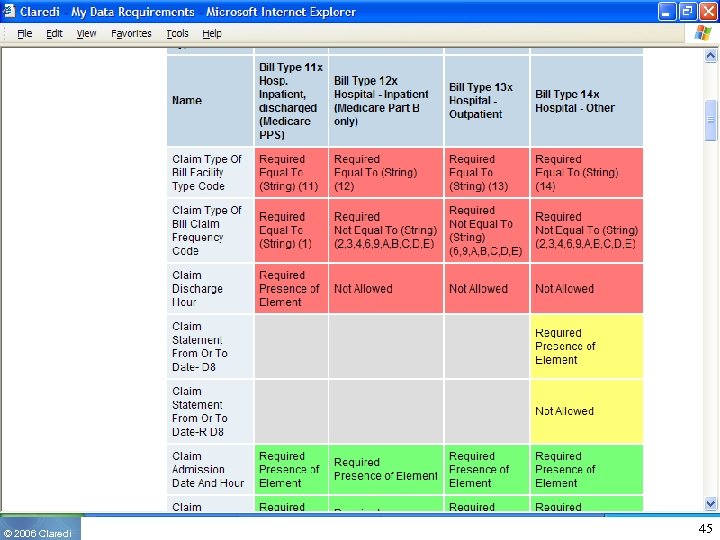
Task: Click the vertical scrollbar thumb
Action: (x=710, y=120)
